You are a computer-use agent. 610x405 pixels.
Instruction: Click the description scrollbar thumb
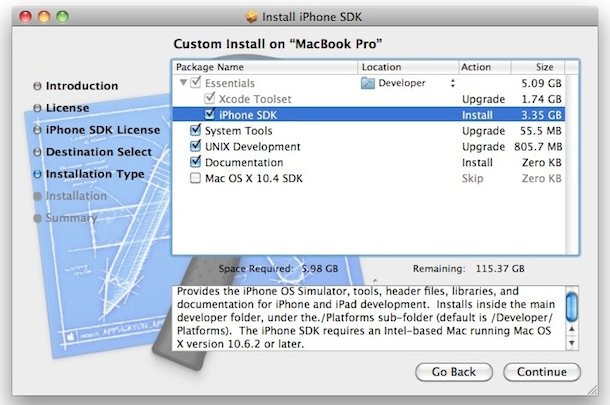pos(571,307)
